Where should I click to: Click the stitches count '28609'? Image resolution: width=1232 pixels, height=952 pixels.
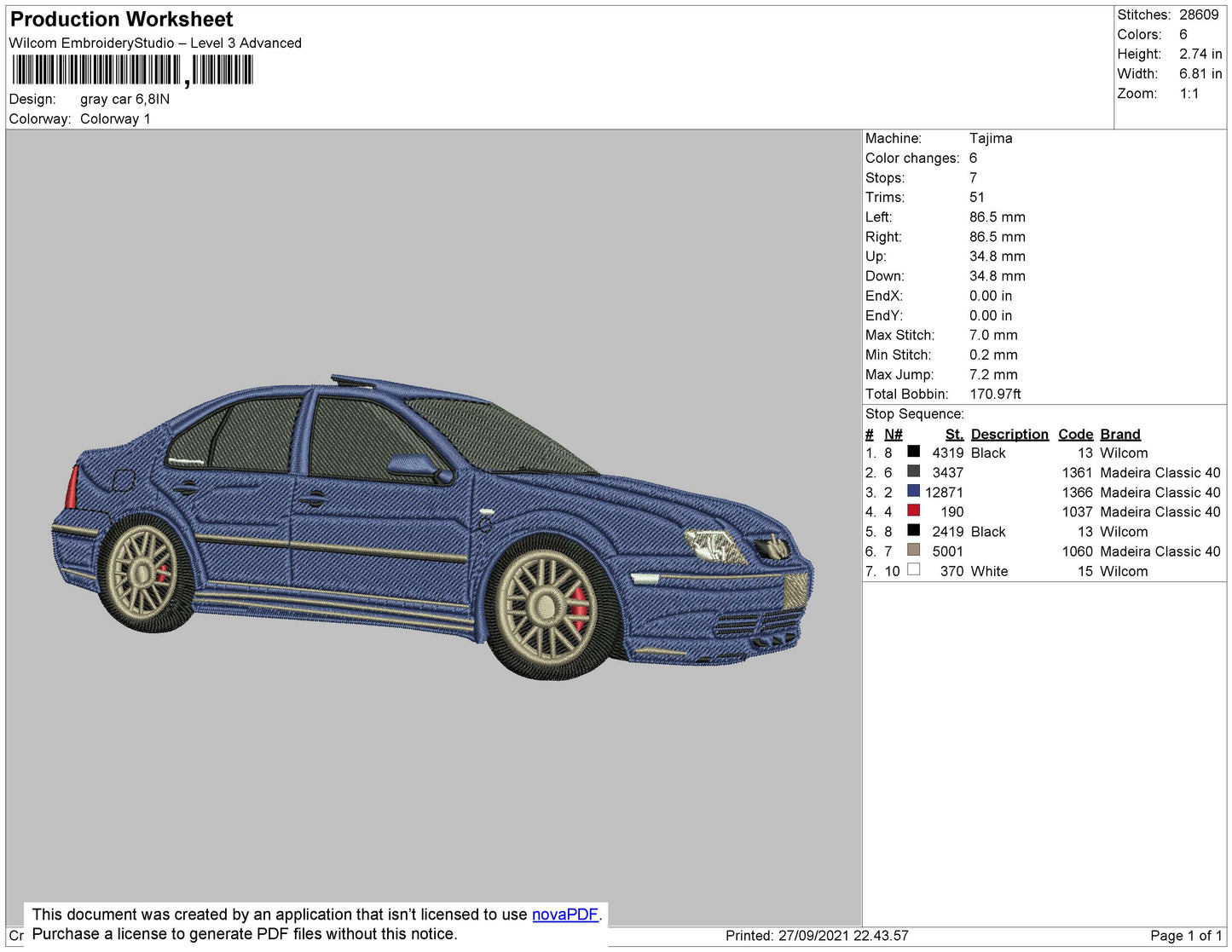1199,14
